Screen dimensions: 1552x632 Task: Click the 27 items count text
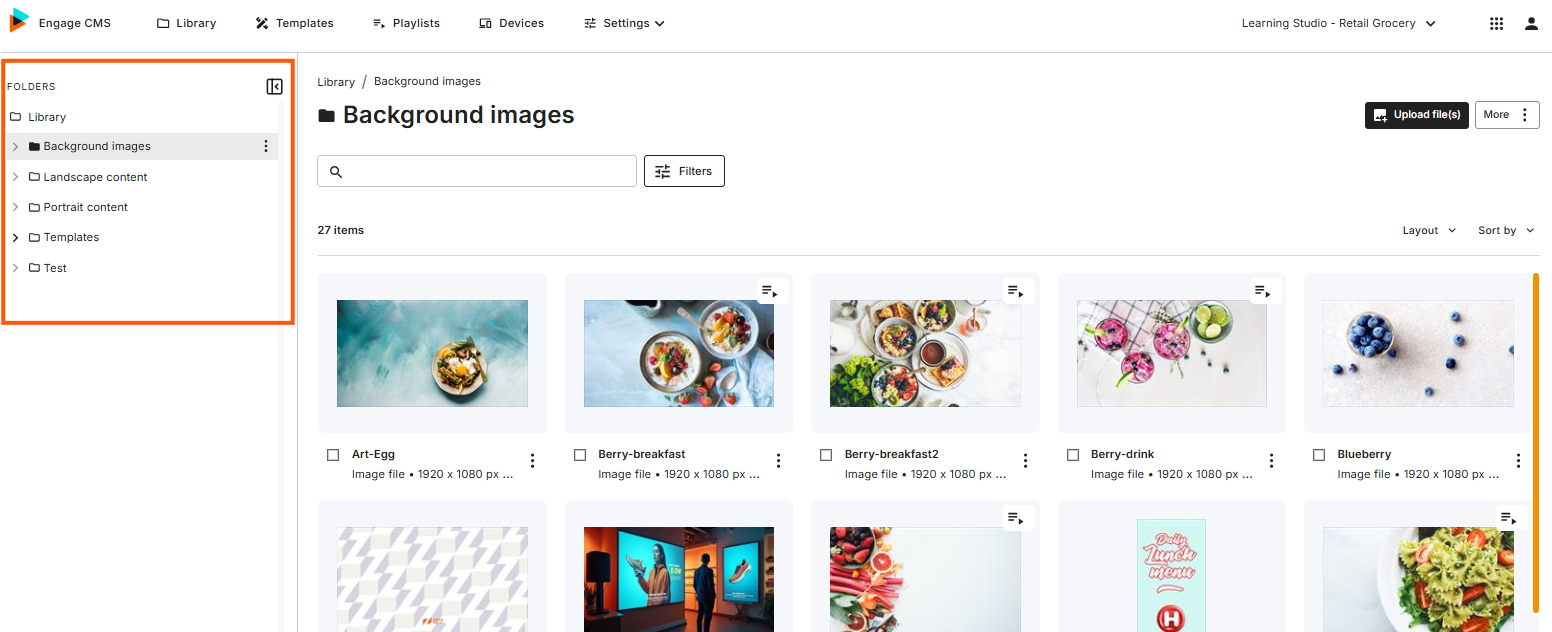point(340,230)
